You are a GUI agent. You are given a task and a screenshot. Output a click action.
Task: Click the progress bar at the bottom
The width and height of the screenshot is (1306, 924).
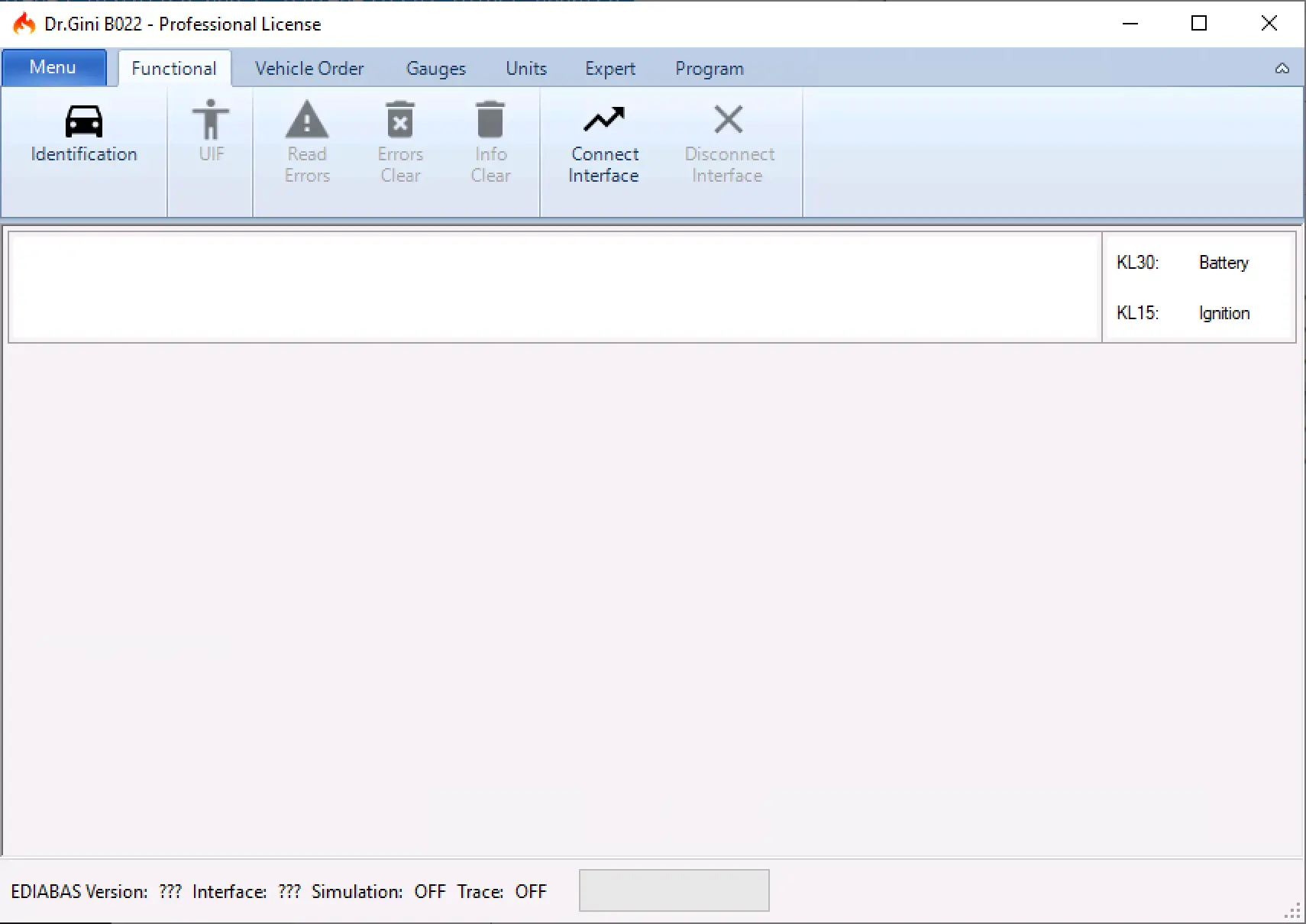(674, 890)
